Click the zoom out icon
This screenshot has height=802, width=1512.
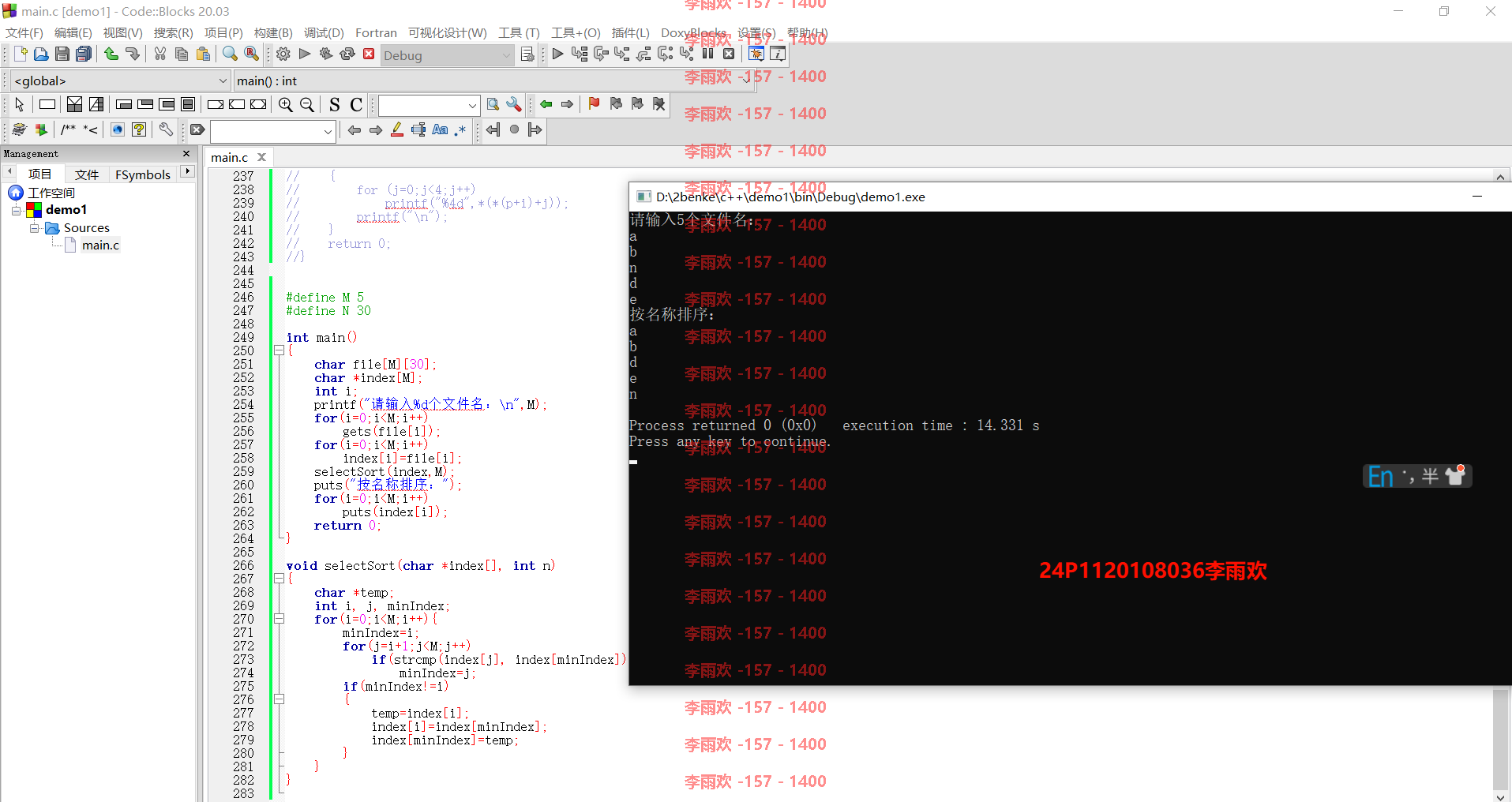coord(307,104)
